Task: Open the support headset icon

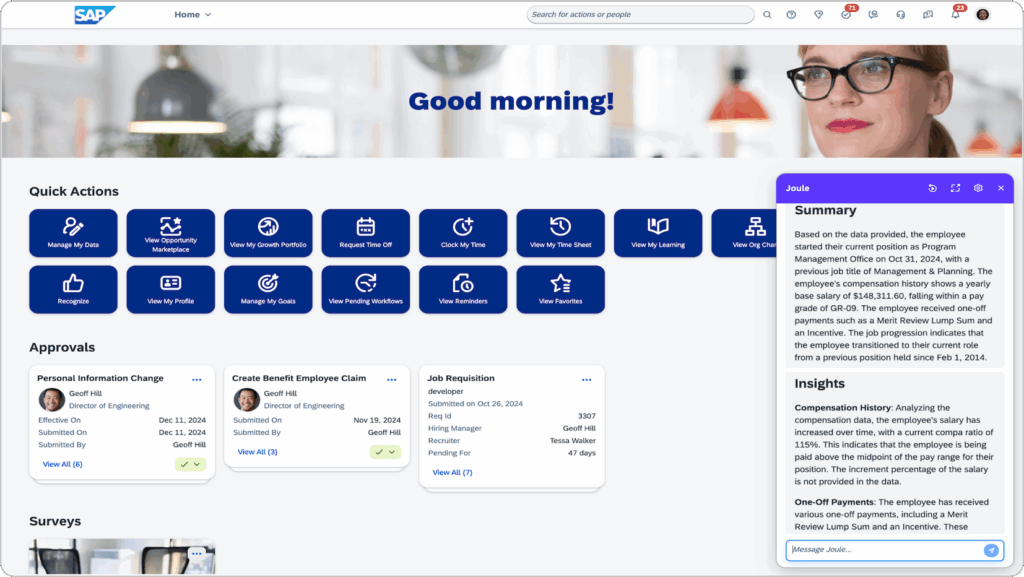Action: click(x=901, y=14)
